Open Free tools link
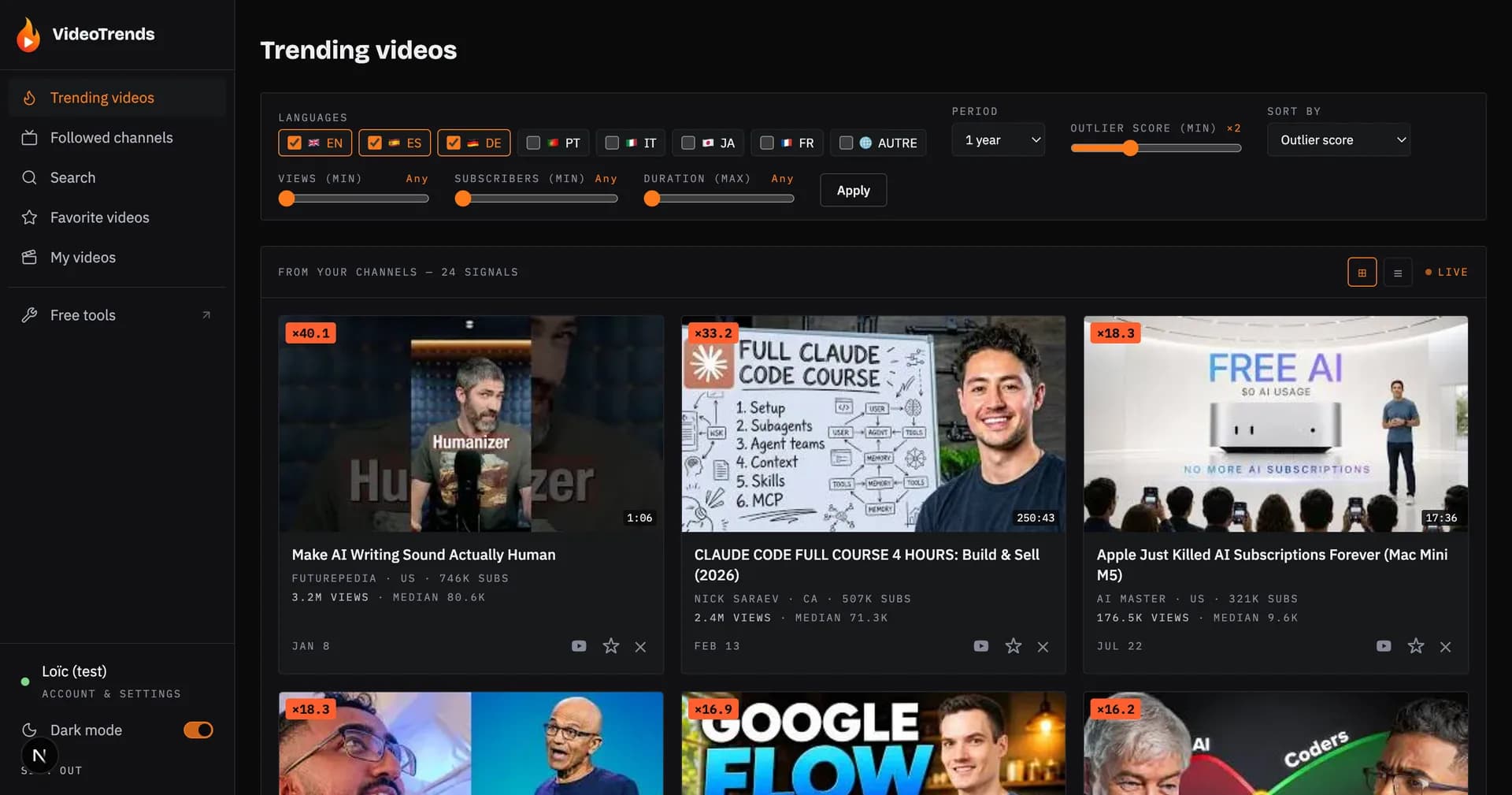 (117, 315)
